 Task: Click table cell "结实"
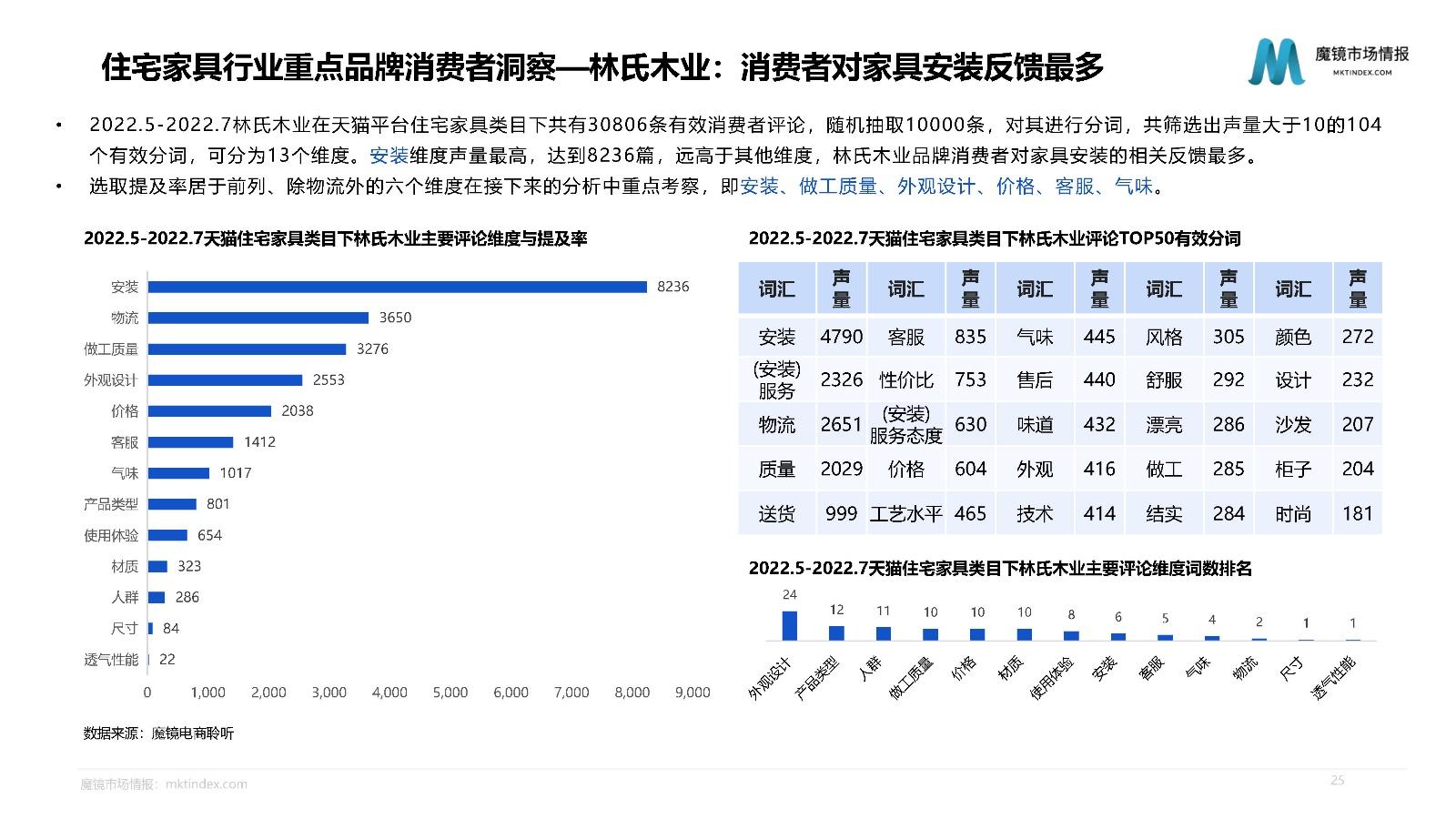click(x=1164, y=513)
